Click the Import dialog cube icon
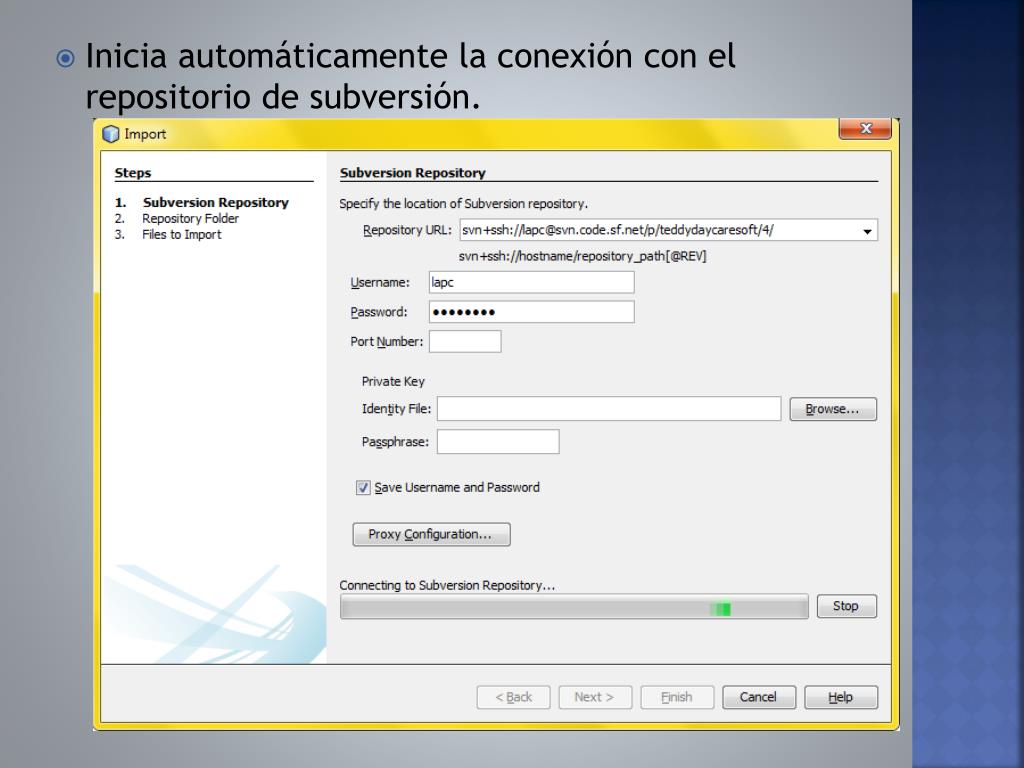This screenshot has width=1024, height=768. click(111, 134)
